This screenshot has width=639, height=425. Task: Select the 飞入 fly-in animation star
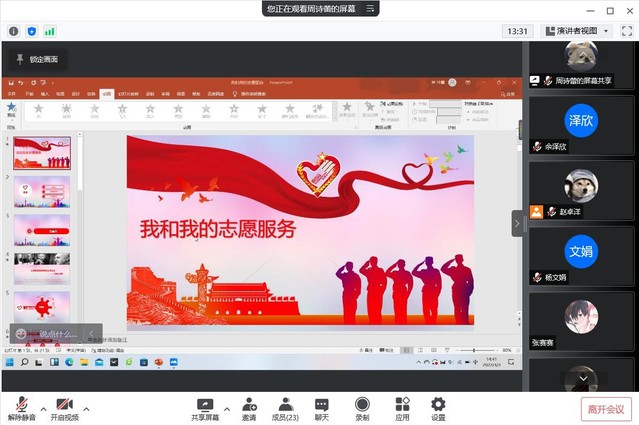click(x=122, y=111)
